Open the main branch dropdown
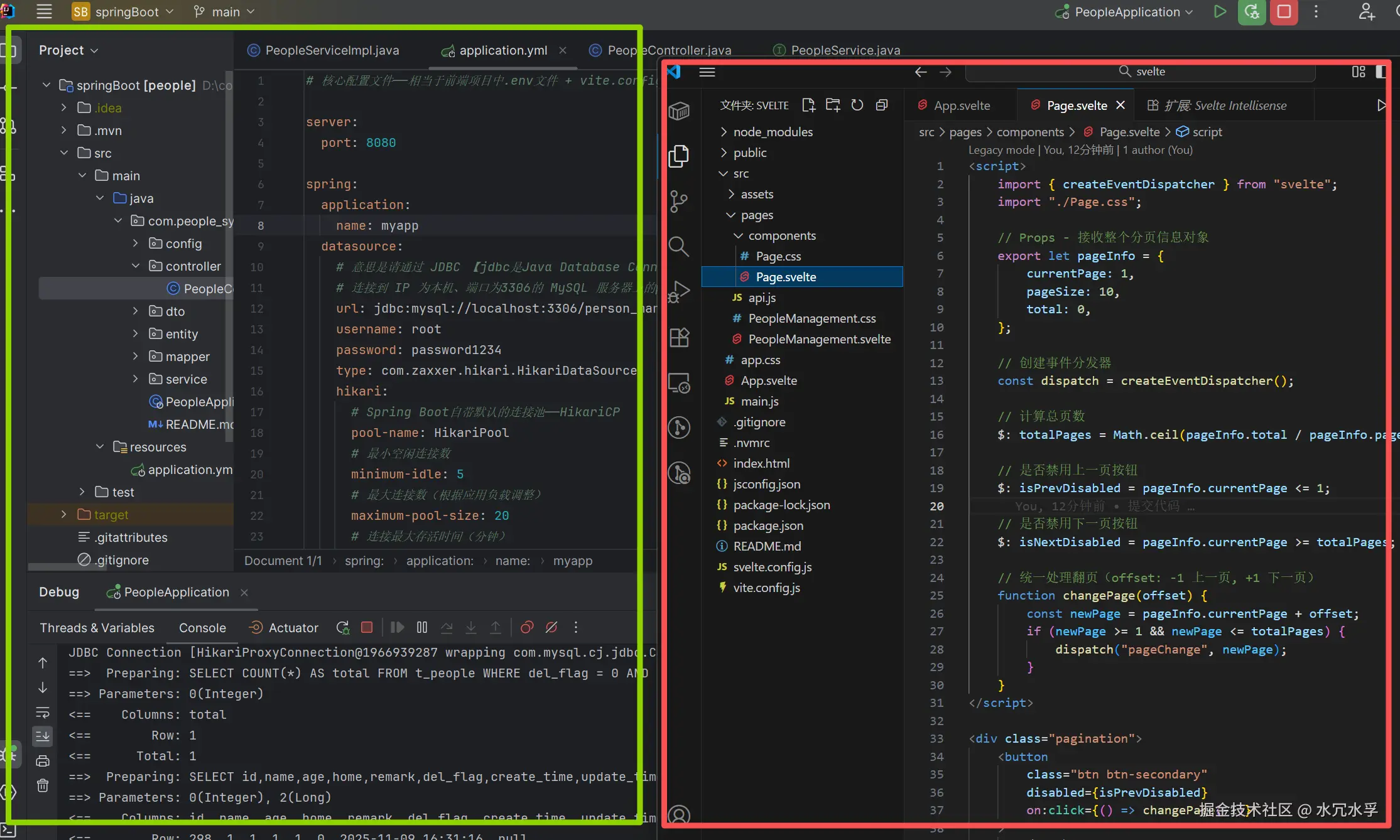Image resolution: width=1400 pixels, height=840 pixels. point(225,12)
